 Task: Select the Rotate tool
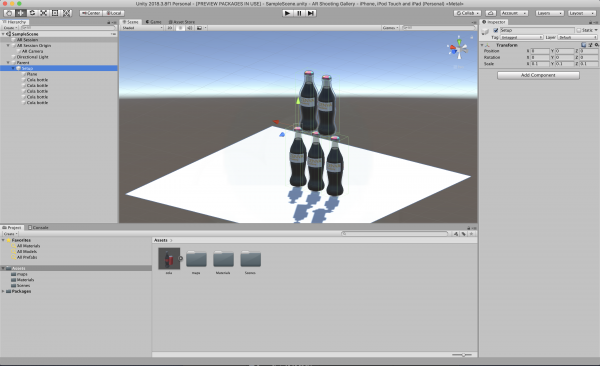pos(32,13)
